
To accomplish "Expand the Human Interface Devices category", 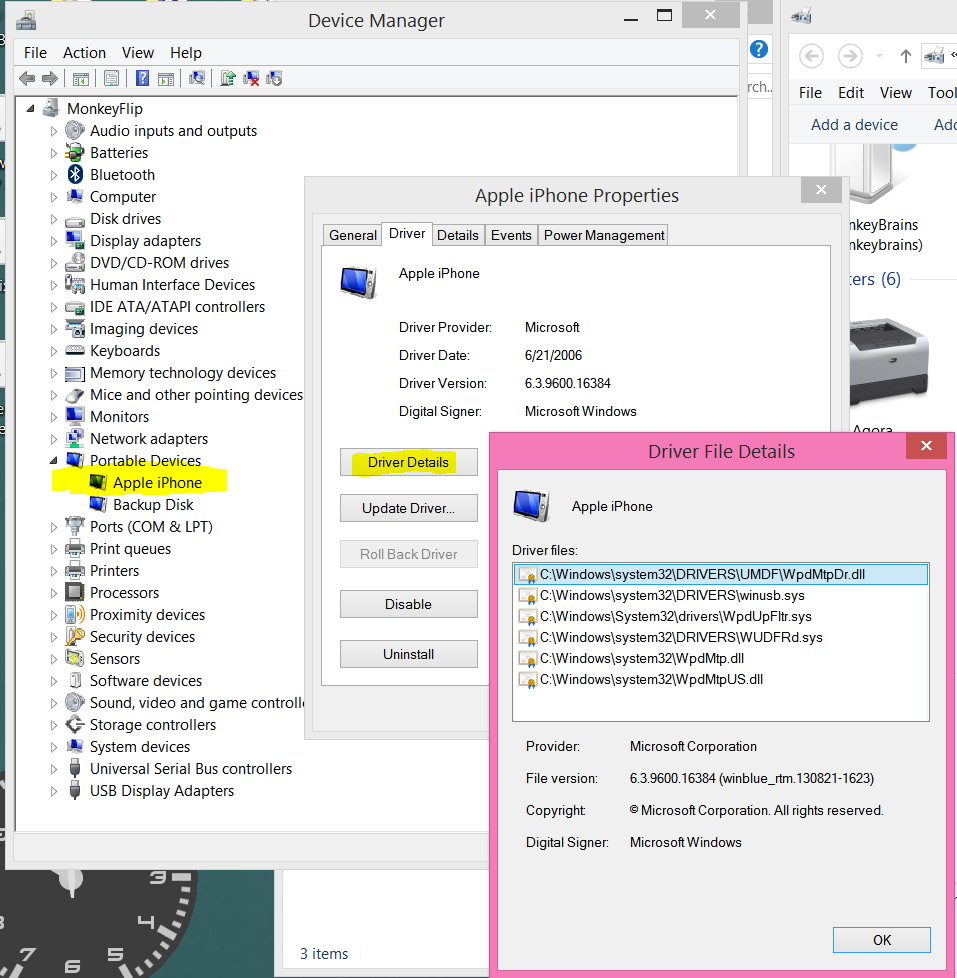I will coord(54,285).
